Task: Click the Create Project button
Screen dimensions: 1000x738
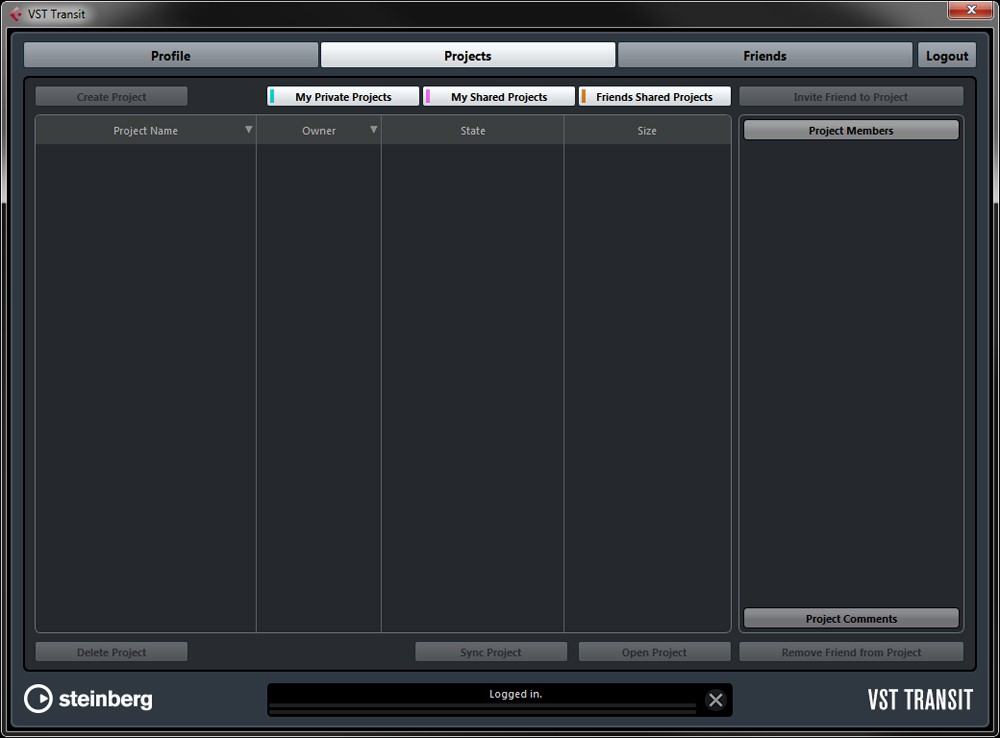Action: tap(112, 97)
